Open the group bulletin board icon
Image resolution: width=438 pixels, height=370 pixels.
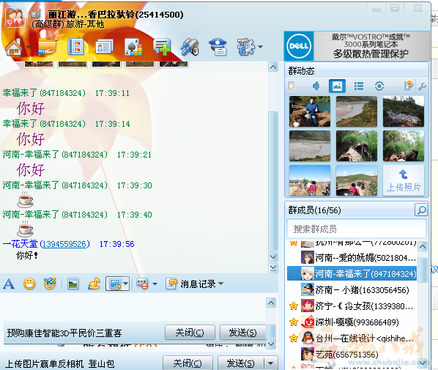pyautogui.click(x=76, y=47)
